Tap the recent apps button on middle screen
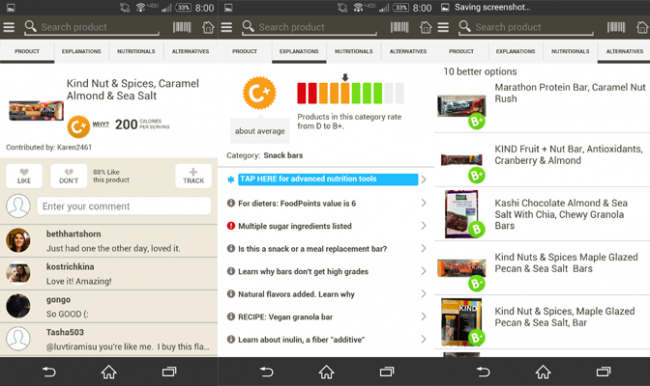 pos(387,372)
